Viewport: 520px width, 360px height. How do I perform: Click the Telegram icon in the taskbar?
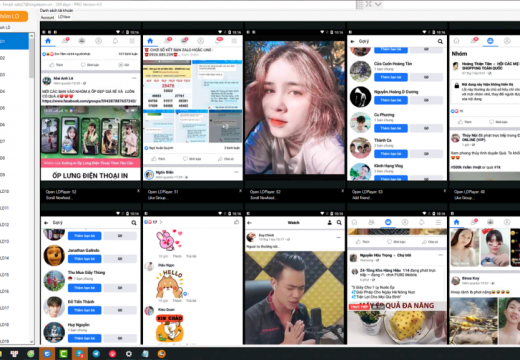(x=96, y=354)
